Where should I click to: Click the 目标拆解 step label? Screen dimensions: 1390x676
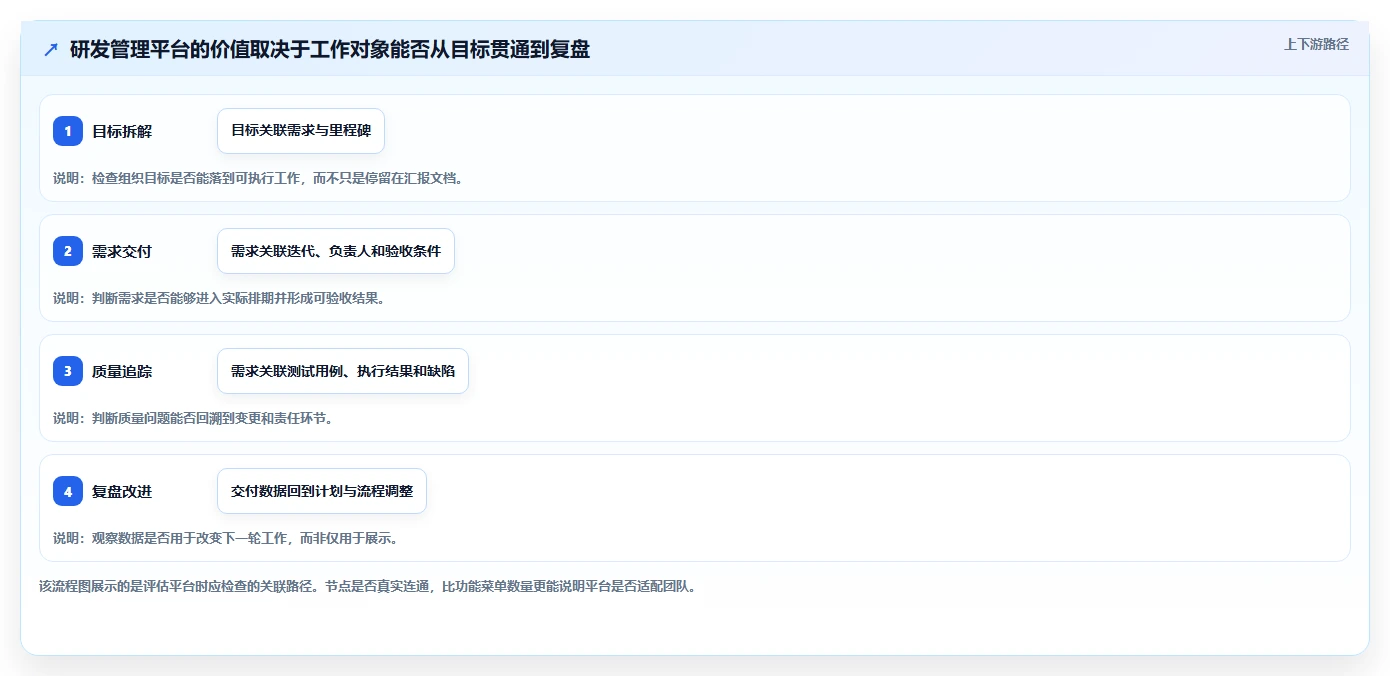tap(122, 131)
